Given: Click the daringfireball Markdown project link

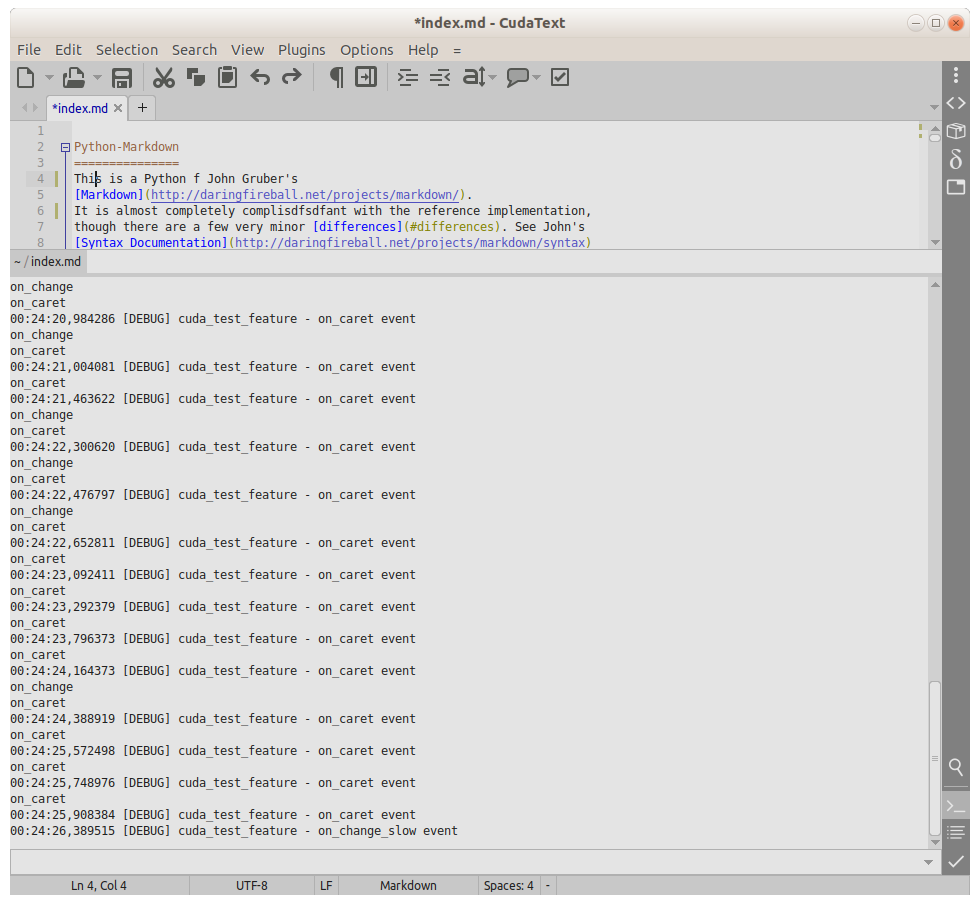Looking at the screenshot, I should (x=305, y=194).
